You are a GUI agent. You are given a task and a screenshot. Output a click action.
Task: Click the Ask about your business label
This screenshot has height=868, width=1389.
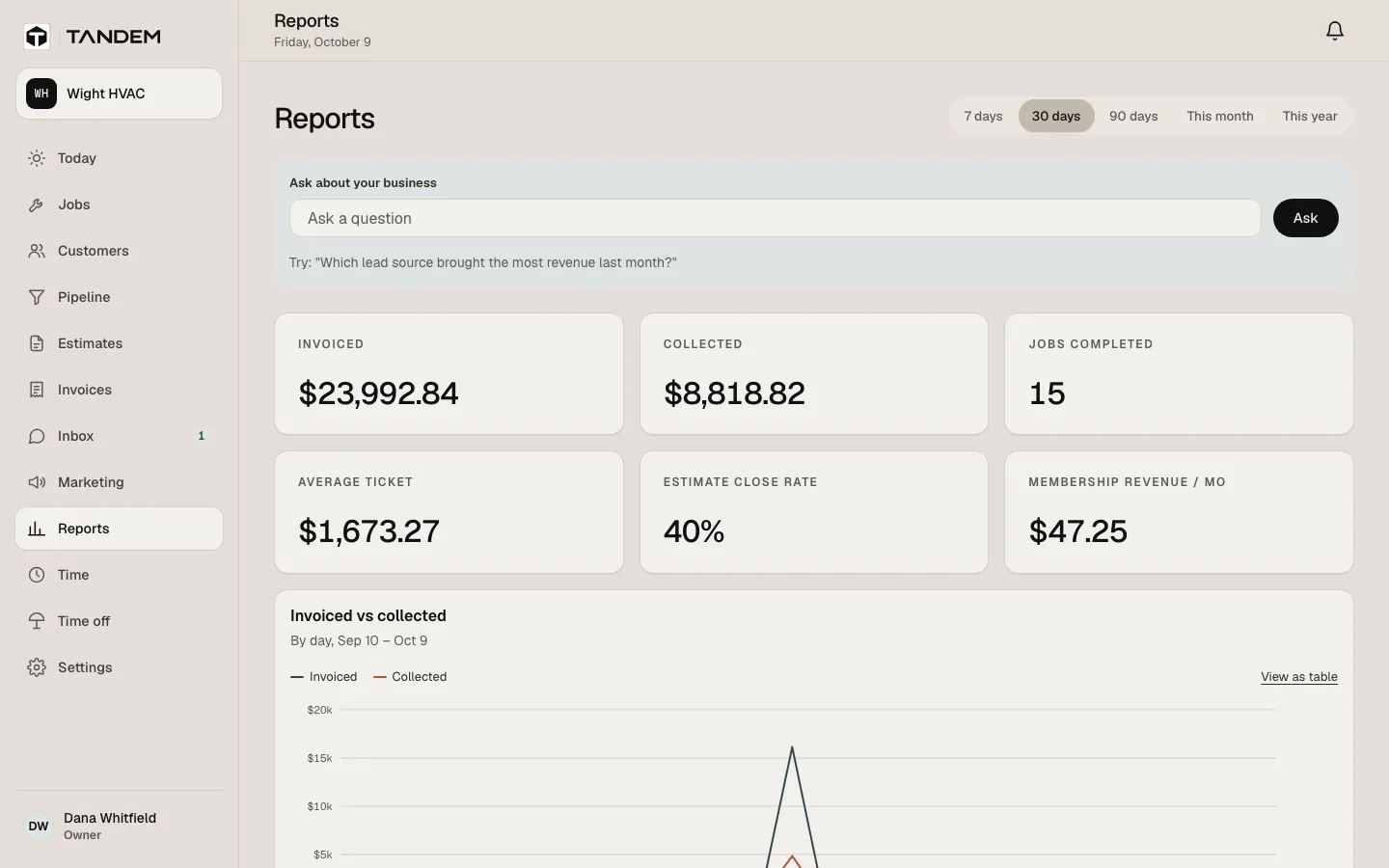pos(363,182)
